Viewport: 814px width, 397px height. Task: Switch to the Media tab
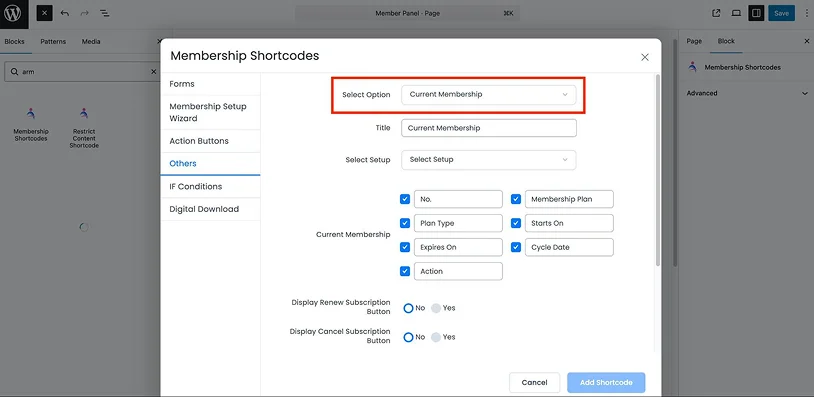[x=91, y=42]
